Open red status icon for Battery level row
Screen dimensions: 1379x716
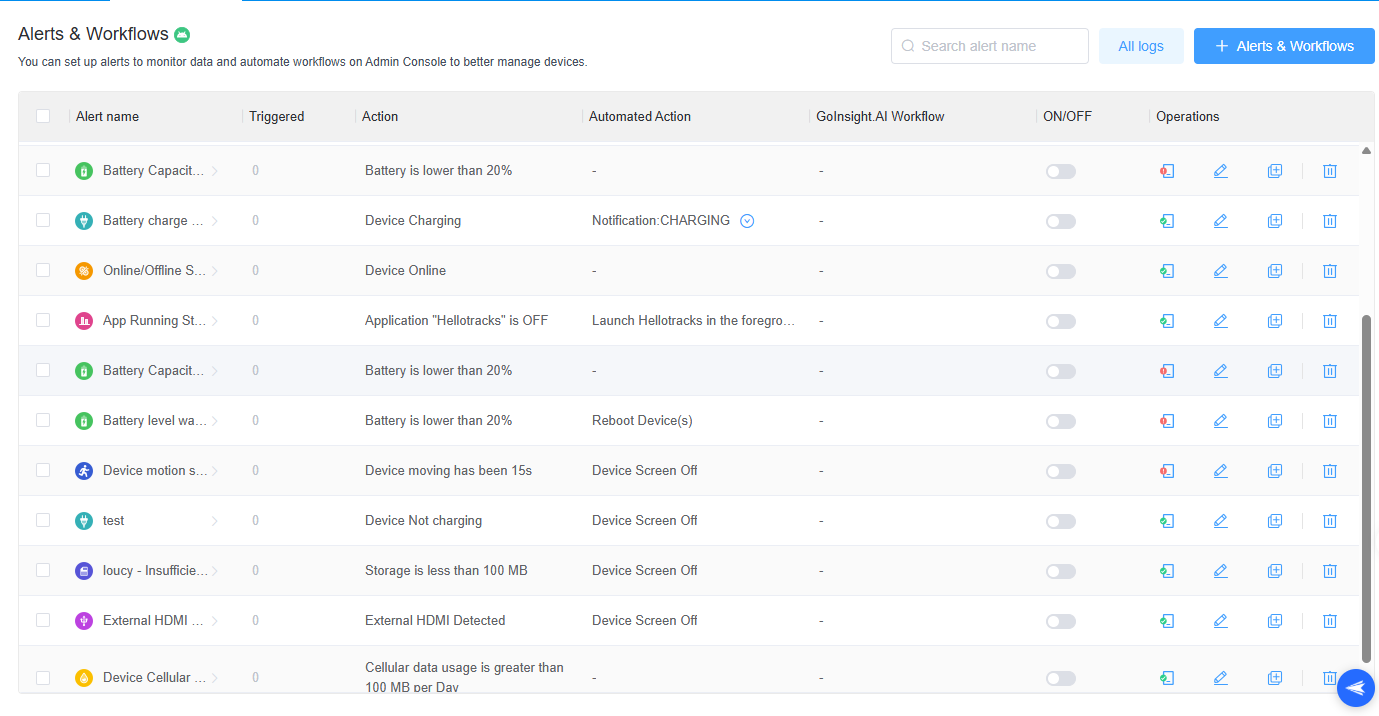point(1166,421)
